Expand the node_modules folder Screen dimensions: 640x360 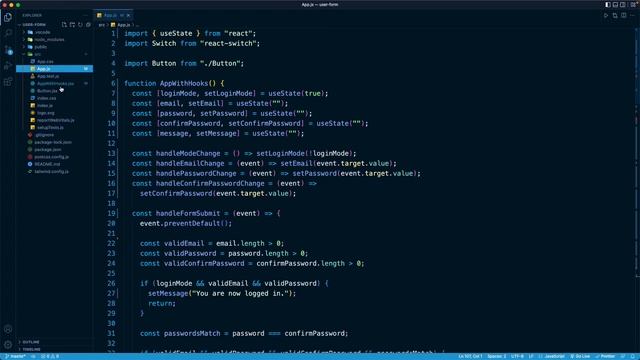(x=54, y=39)
